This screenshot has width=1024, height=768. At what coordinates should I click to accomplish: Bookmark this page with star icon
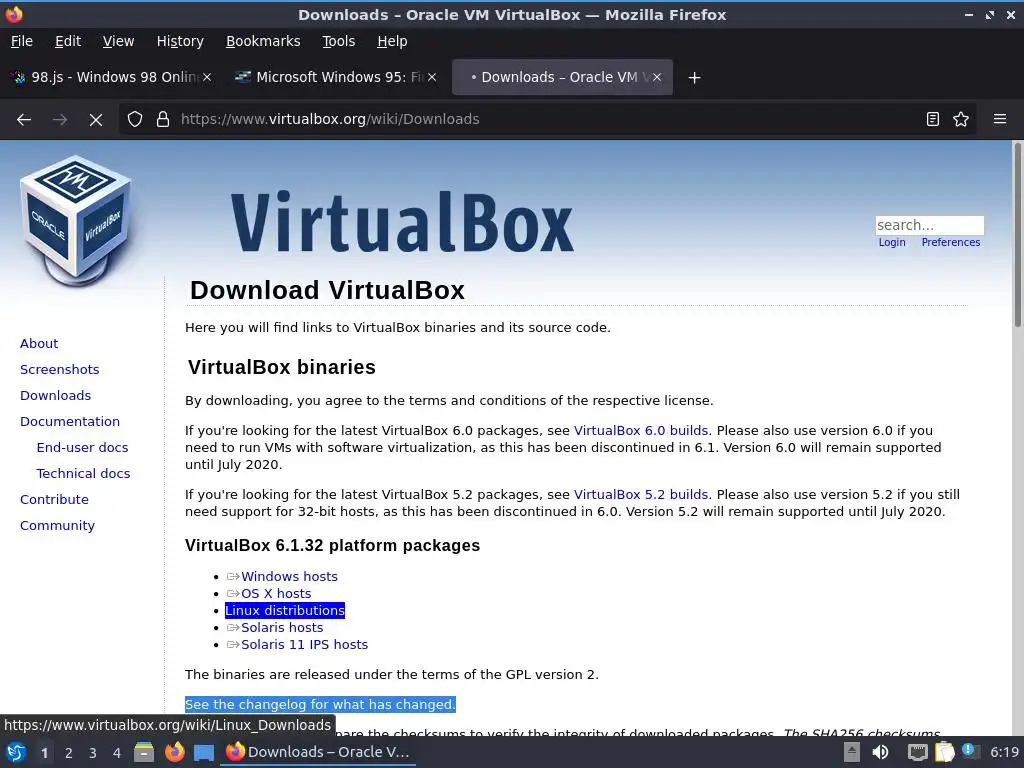(x=961, y=119)
